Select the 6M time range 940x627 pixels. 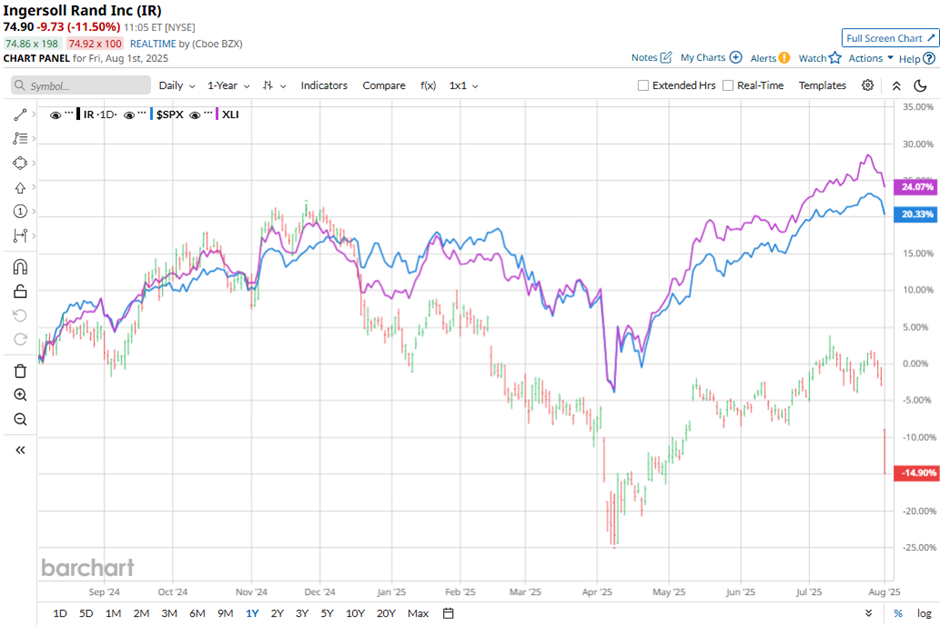coord(197,613)
